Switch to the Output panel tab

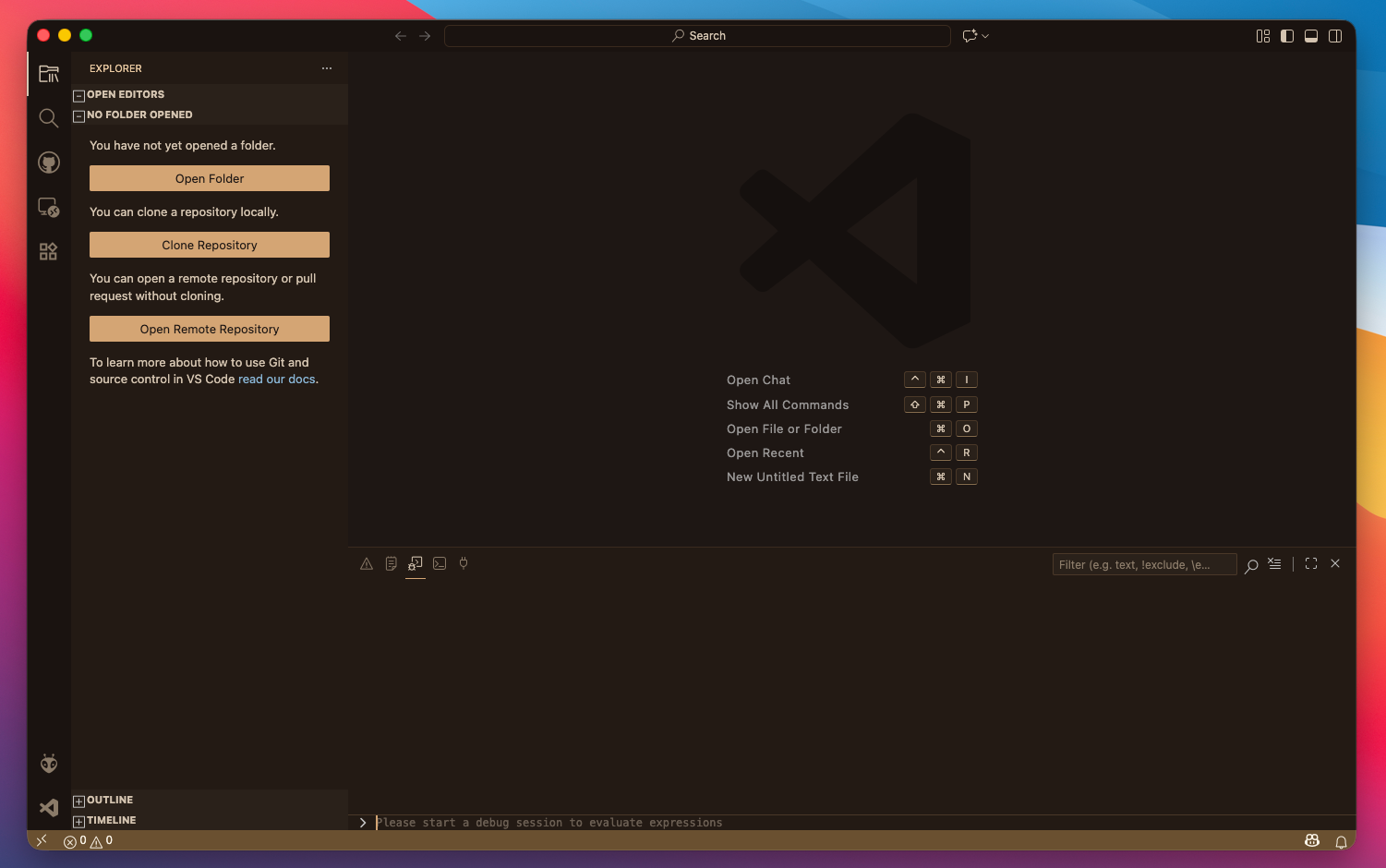pos(392,563)
